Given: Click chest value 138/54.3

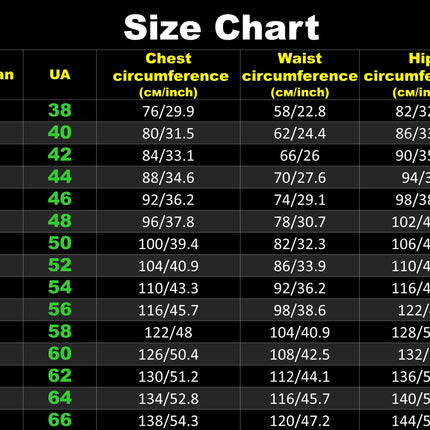Looking at the screenshot, I should tap(168, 421).
